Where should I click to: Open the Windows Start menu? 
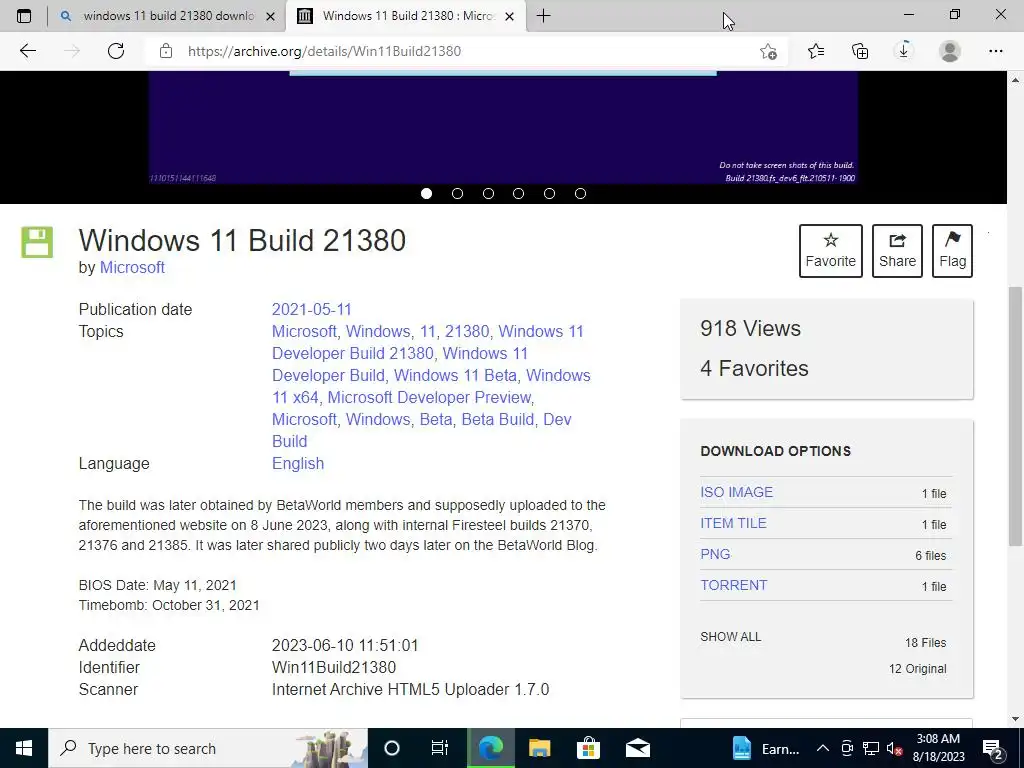pyautogui.click(x=24, y=748)
